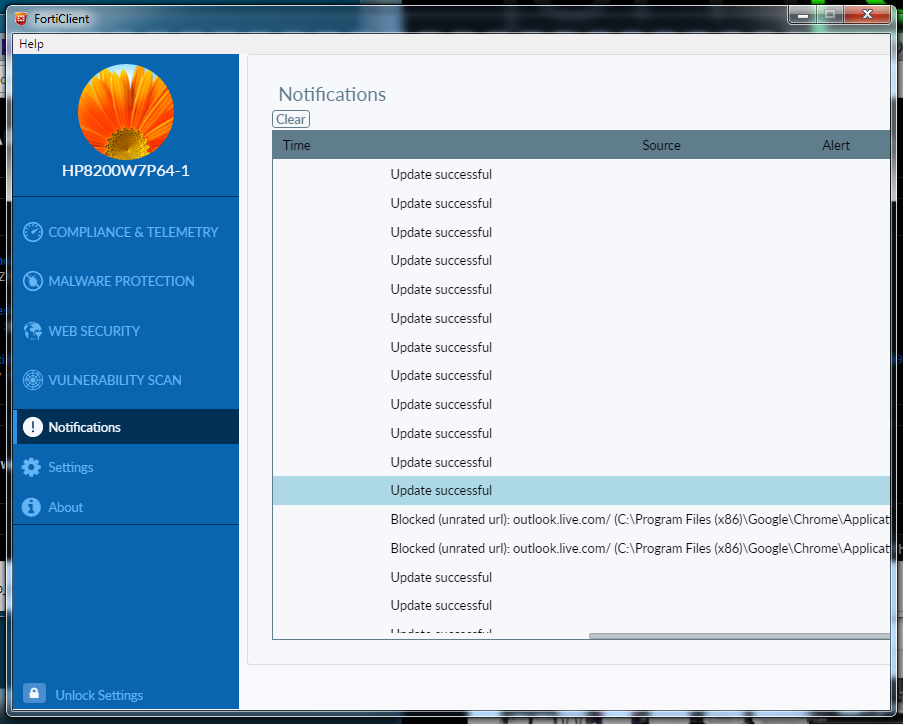The image size is (904, 726).
Task: Select the second Blocked outlook.live.com row
Action: (x=582, y=549)
